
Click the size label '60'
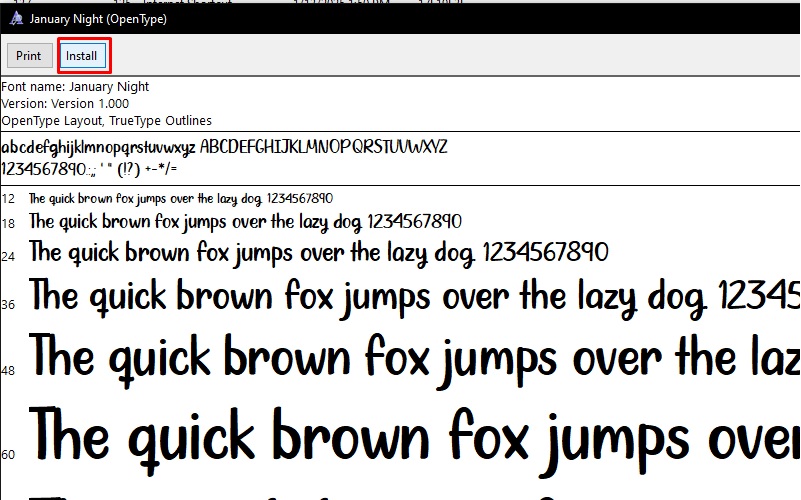pyautogui.click(x=8, y=455)
